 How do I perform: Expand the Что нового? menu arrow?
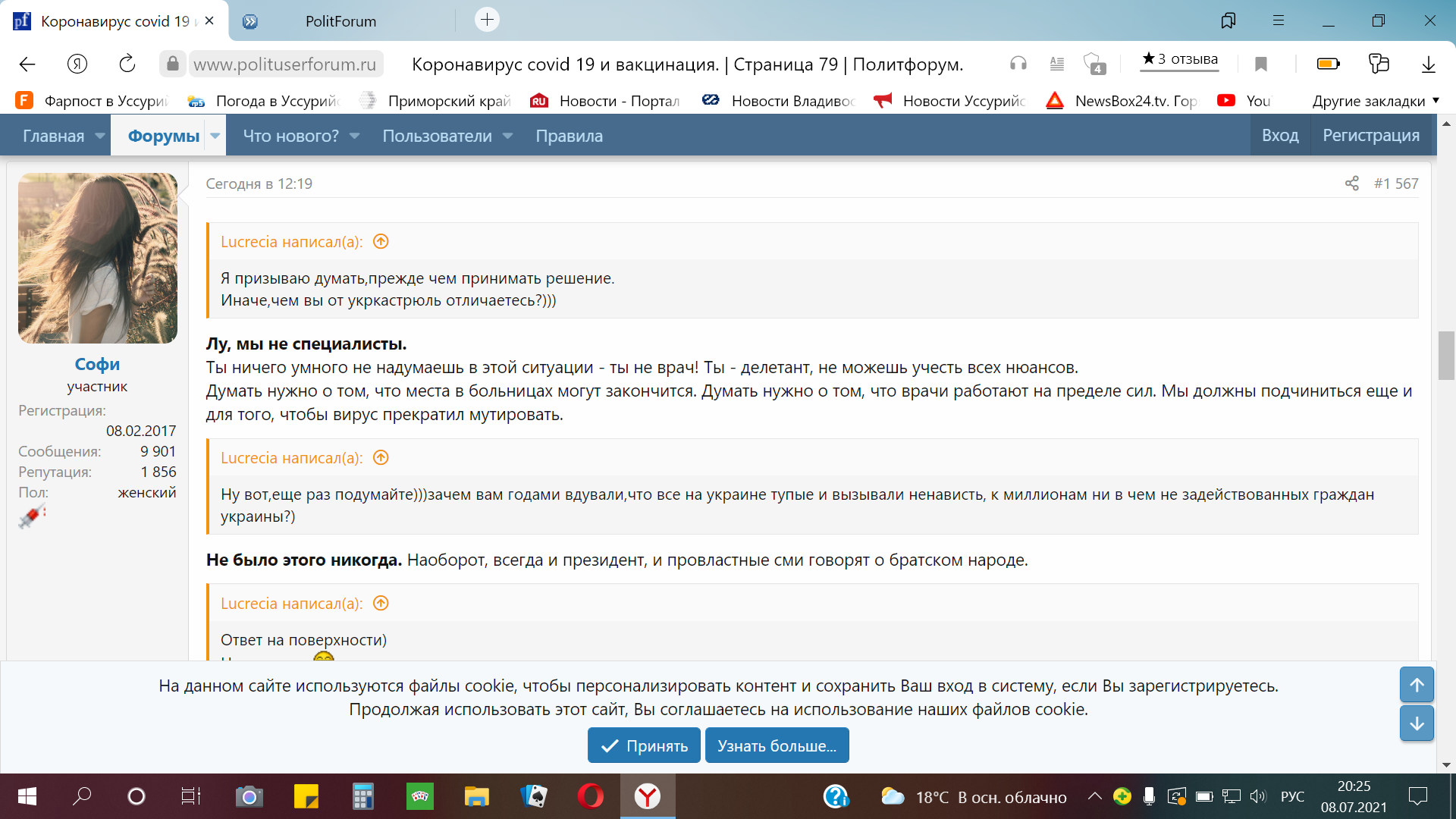click(x=354, y=136)
